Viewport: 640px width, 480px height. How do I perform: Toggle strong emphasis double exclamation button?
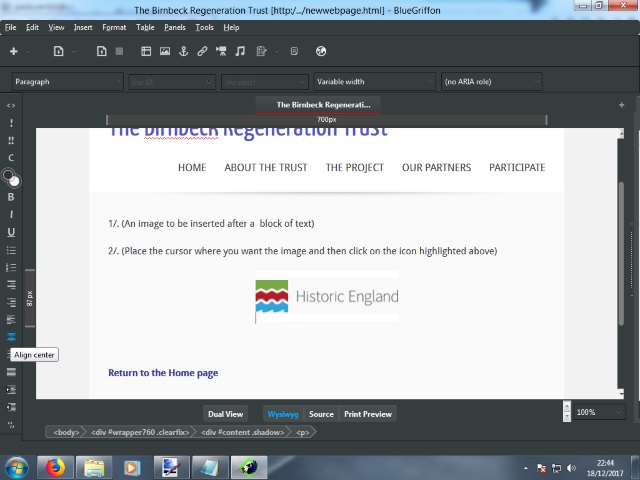pos(11,140)
